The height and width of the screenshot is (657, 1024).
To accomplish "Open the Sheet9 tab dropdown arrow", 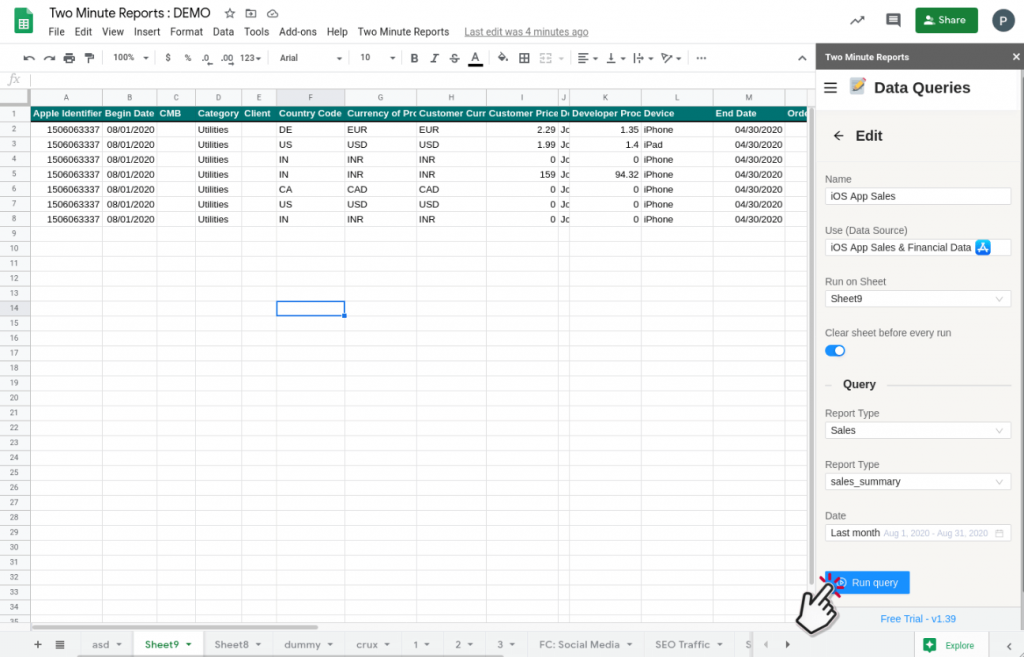I will [189, 645].
